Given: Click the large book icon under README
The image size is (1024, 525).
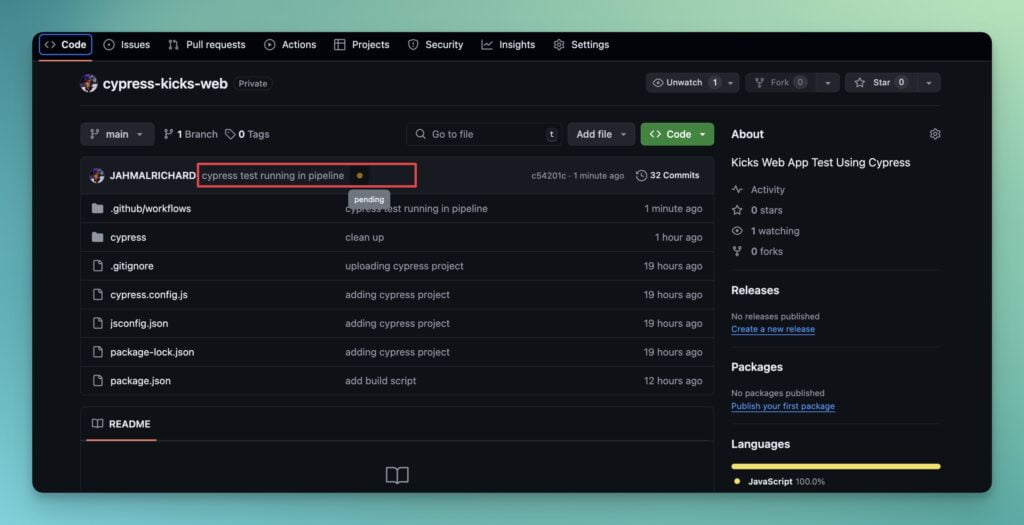Looking at the screenshot, I should point(397,475).
